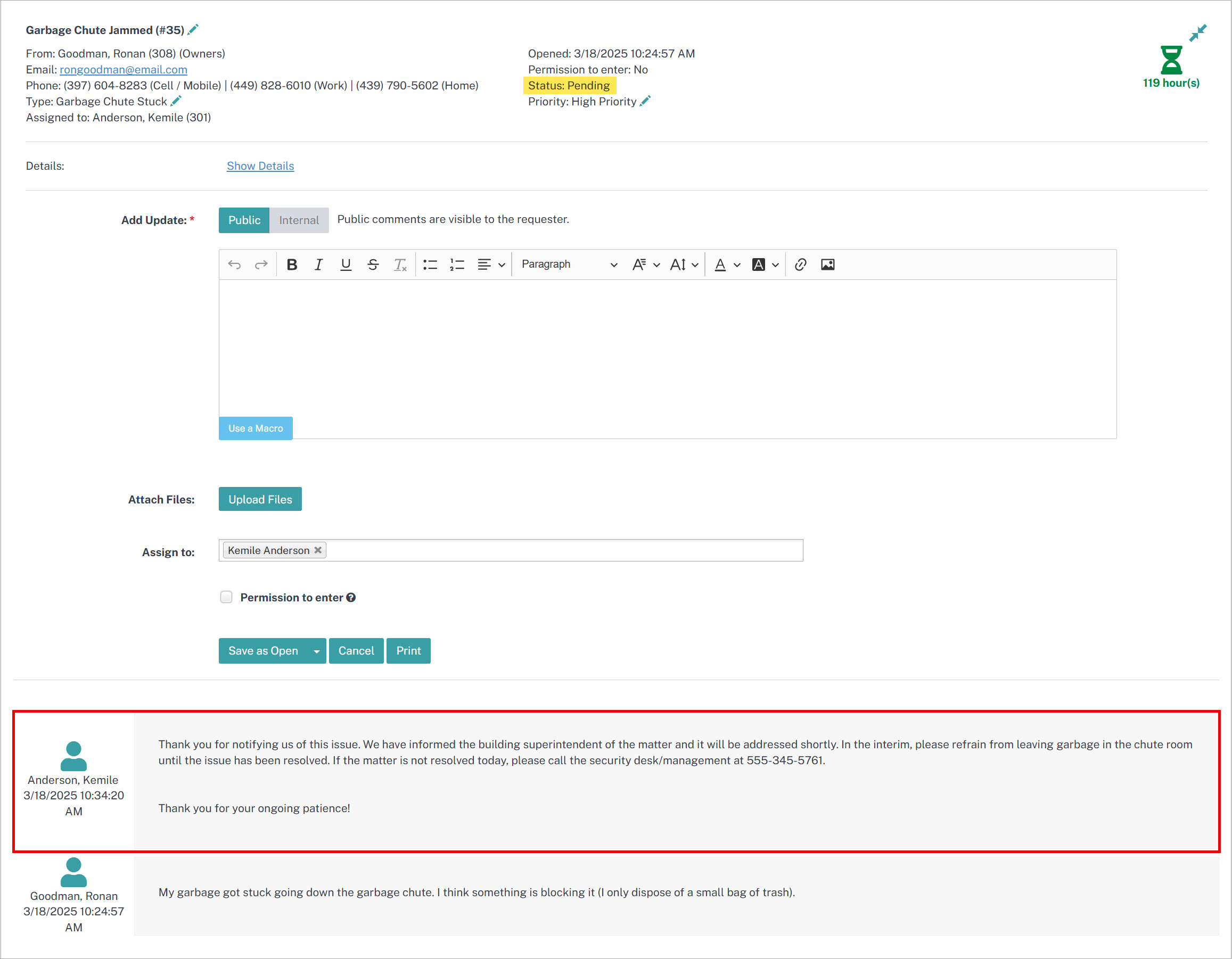Click Anderson, Kemile avatar icon
The image size is (1232, 959).
pyautogui.click(x=73, y=756)
